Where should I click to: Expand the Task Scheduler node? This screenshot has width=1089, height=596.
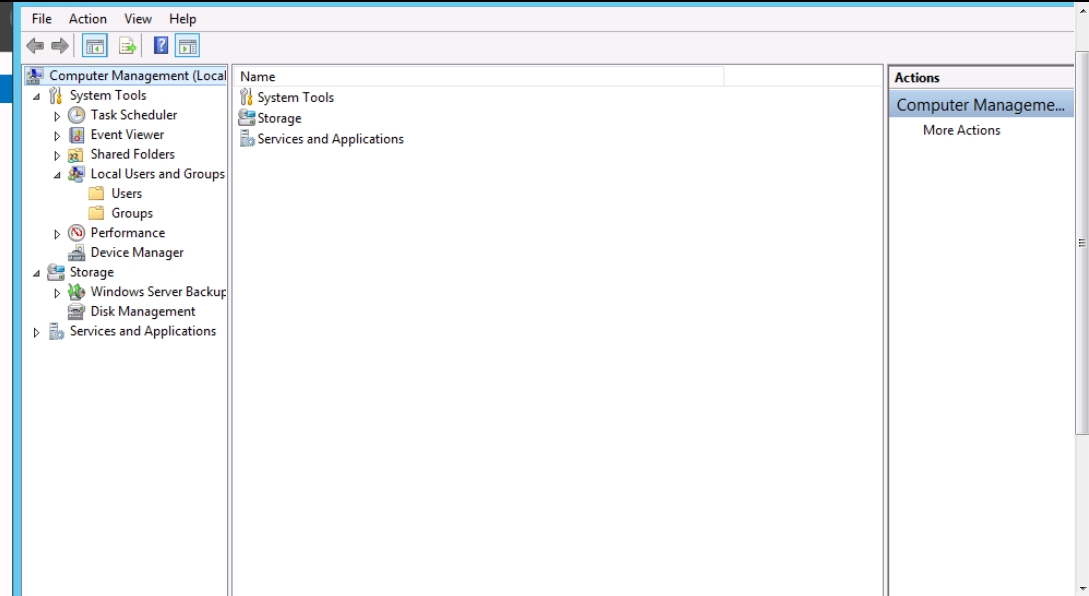tap(57, 116)
